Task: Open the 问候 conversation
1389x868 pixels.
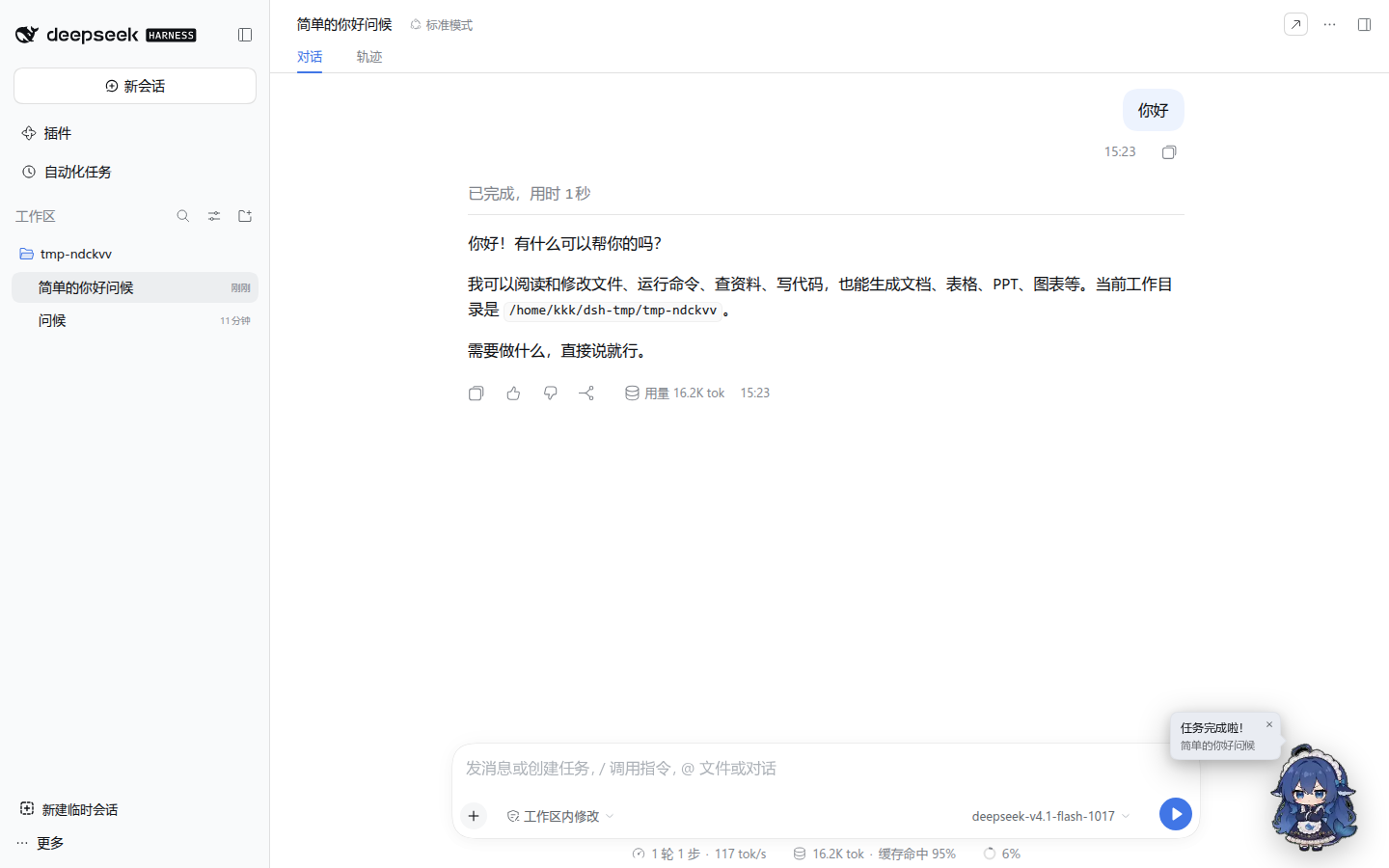Action: [135, 320]
